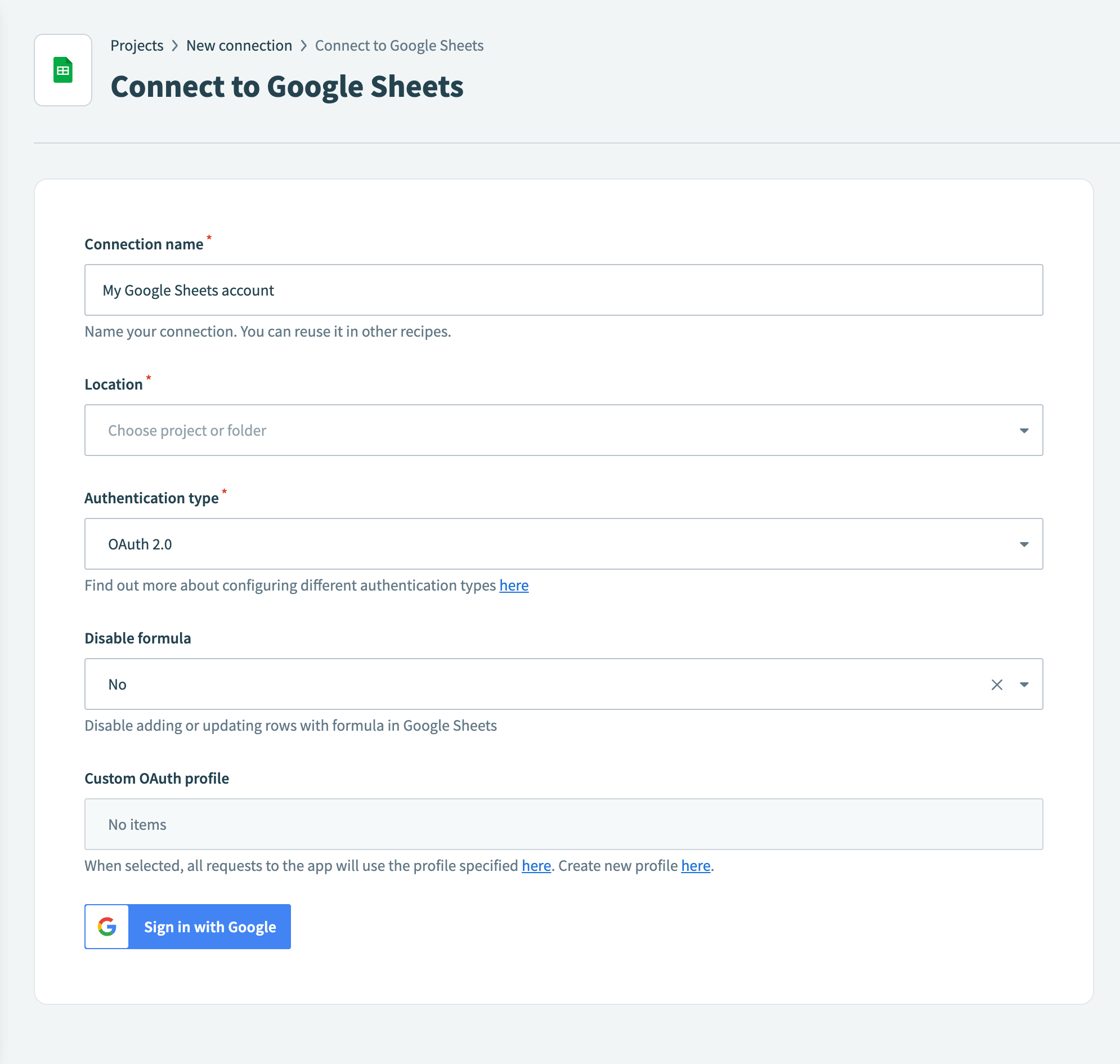Click the Google G logo on sign-in button
This screenshot has height=1064, width=1120.
pyautogui.click(x=106, y=927)
